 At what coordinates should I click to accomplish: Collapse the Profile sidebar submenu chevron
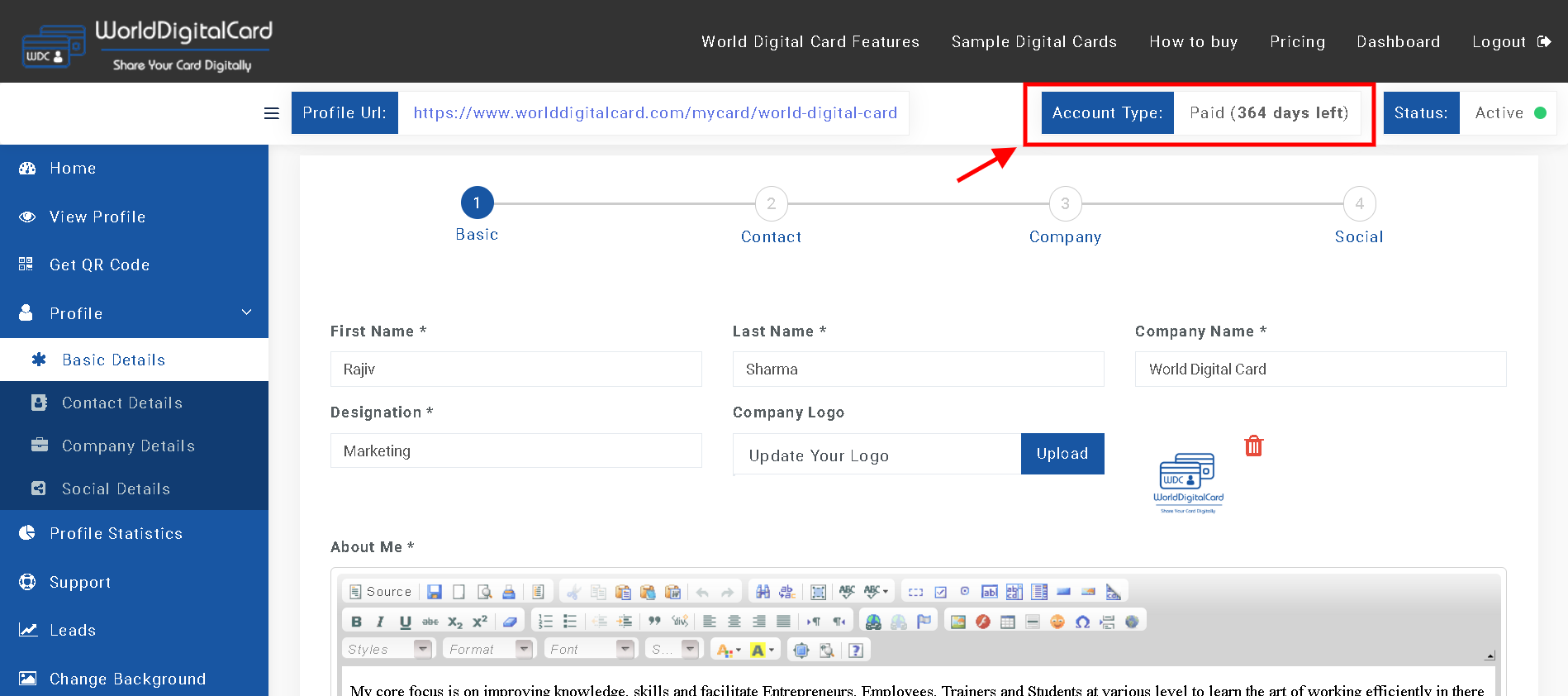pyautogui.click(x=246, y=312)
